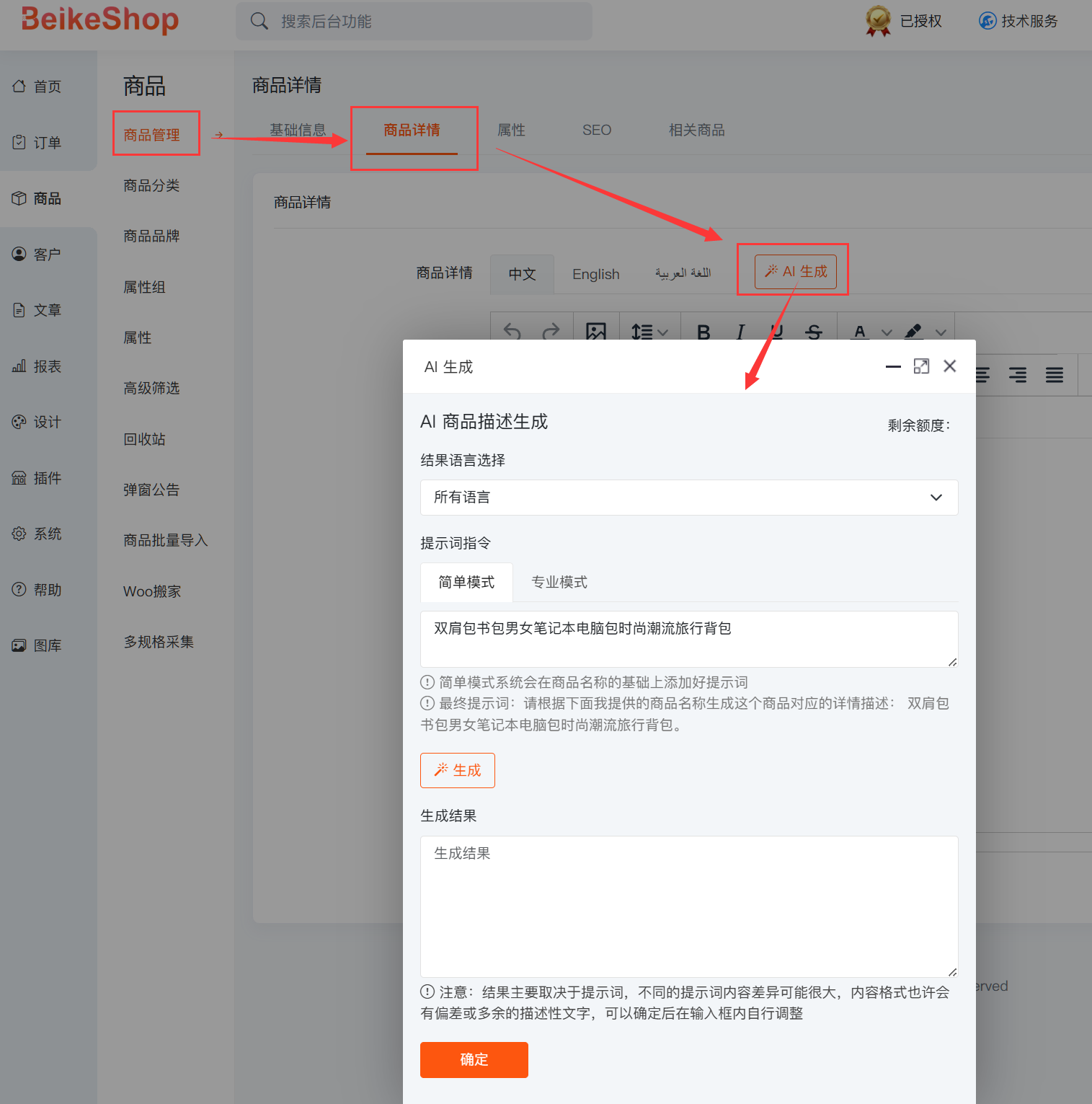This screenshot has height=1104, width=1092.
Task: Click the redo arrow in editor toolbar
Action: click(x=551, y=331)
